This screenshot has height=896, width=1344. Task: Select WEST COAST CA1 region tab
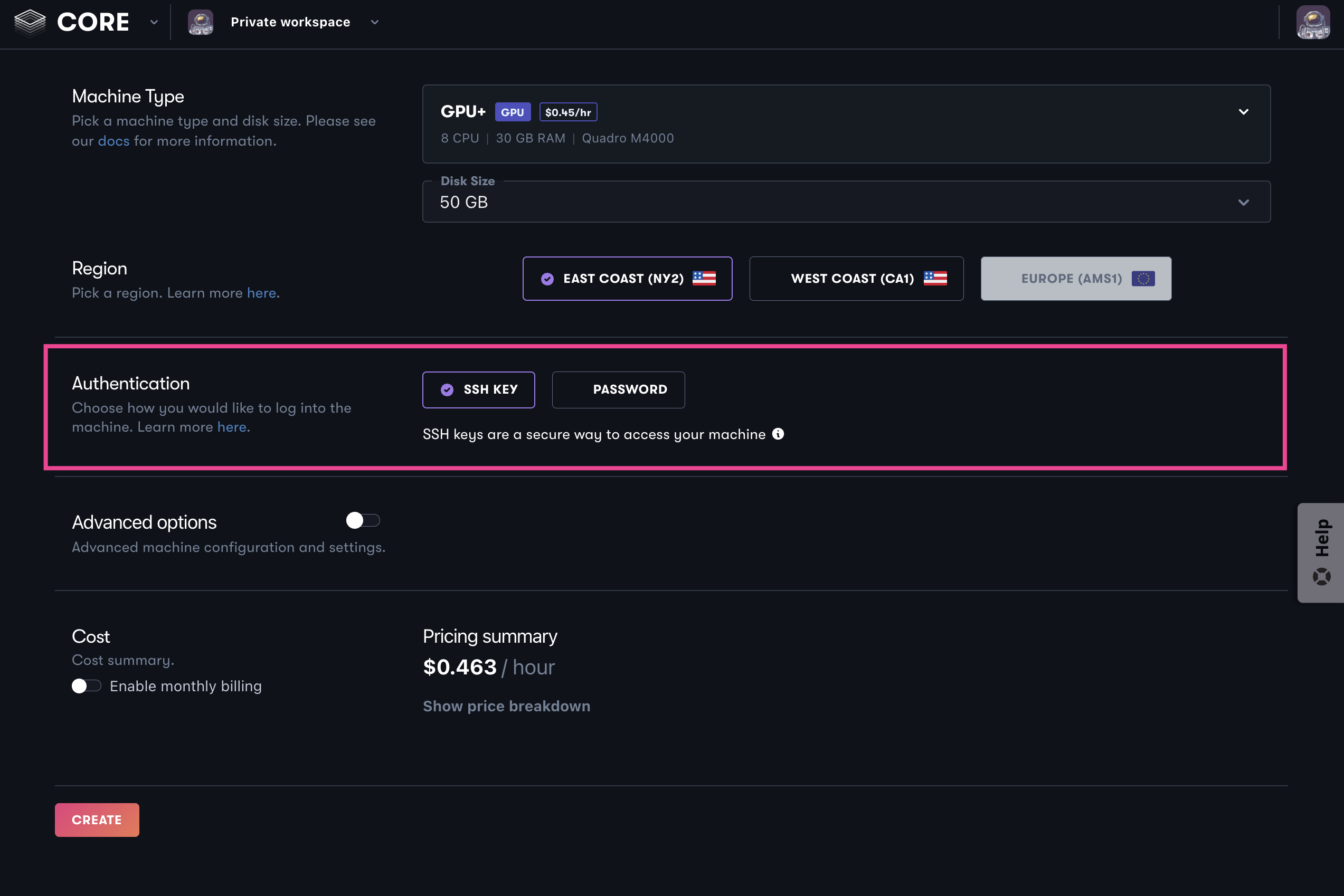(x=852, y=278)
